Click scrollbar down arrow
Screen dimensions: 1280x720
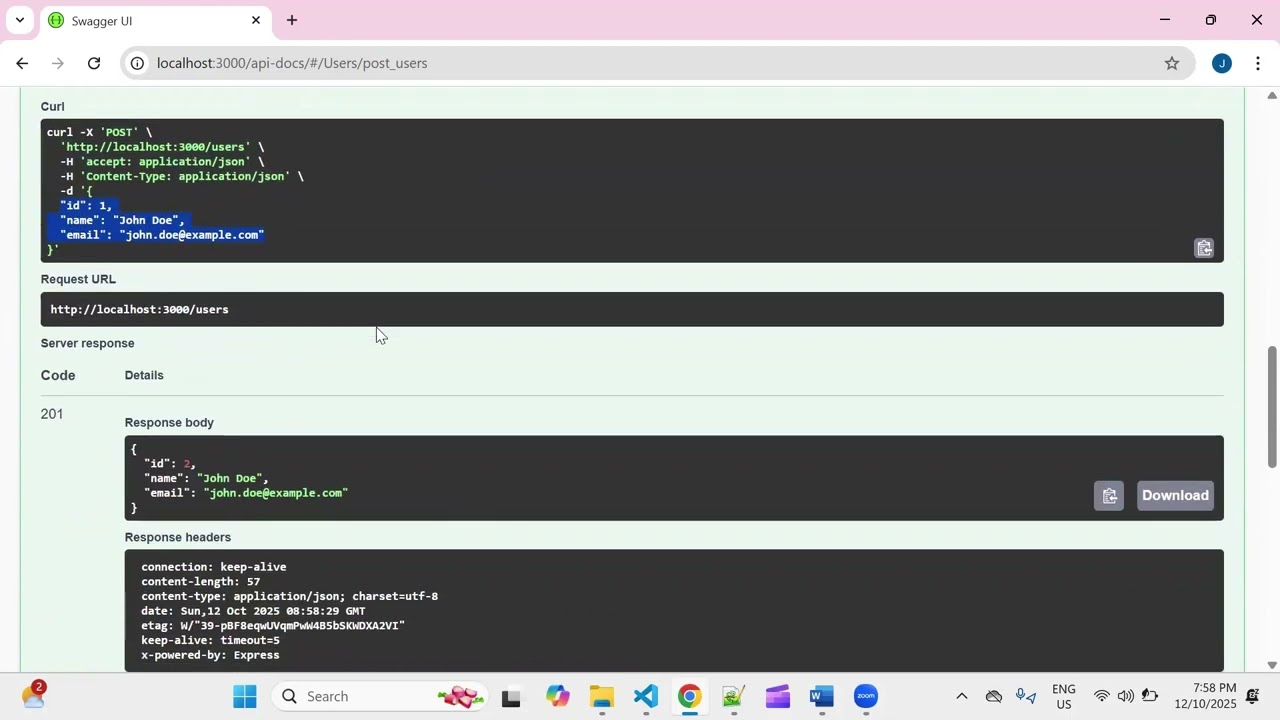coord(1272,665)
